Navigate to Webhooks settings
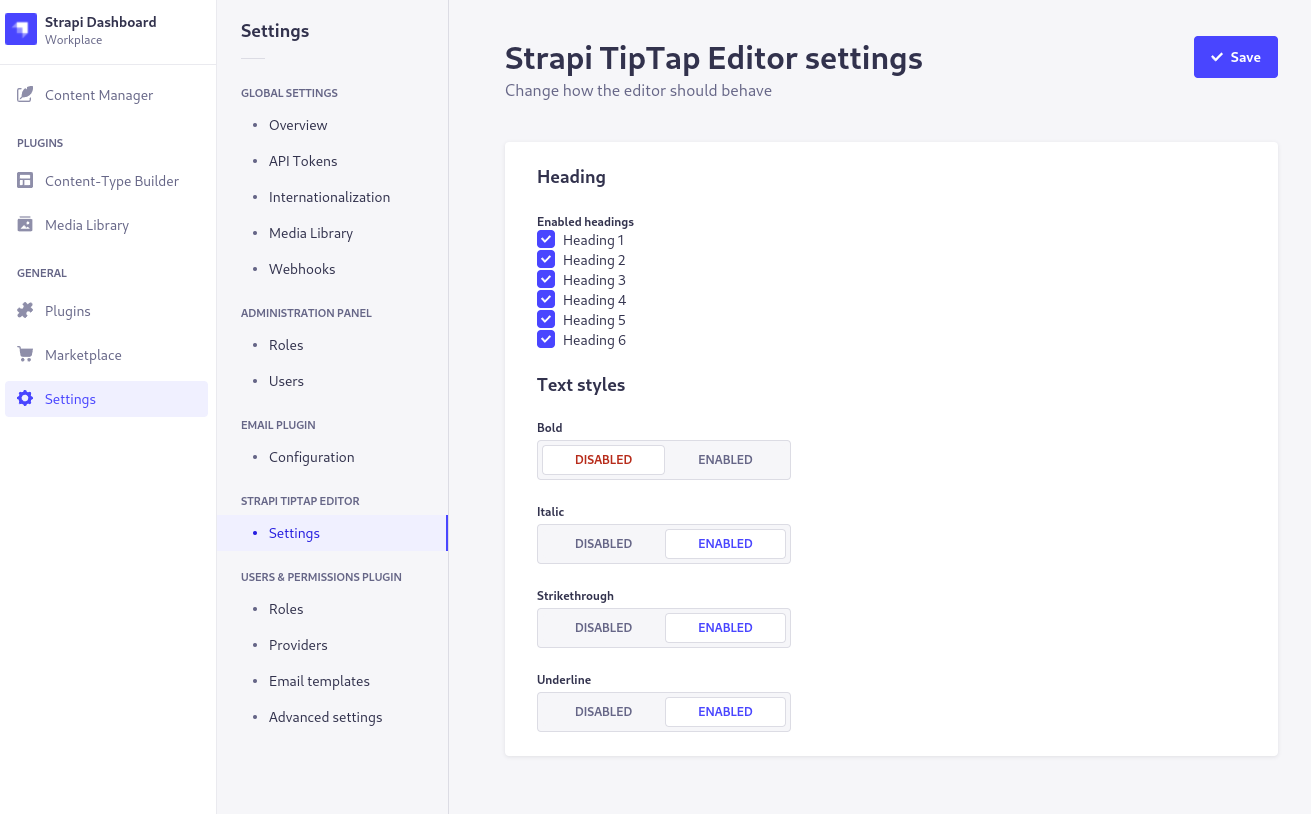Viewport: 1311px width, 814px height. point(302,269)
